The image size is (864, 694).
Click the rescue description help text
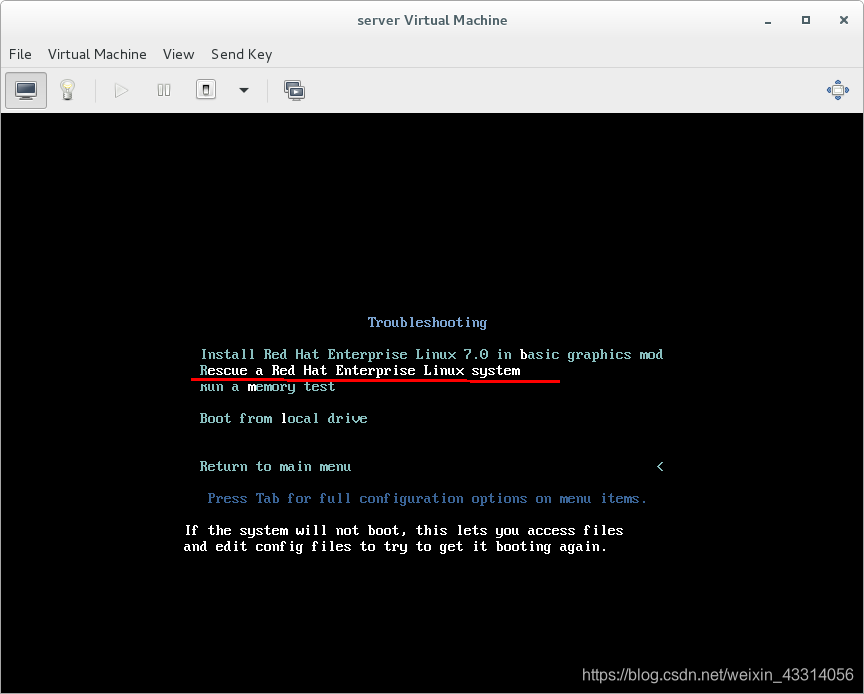tap(403, 539)
